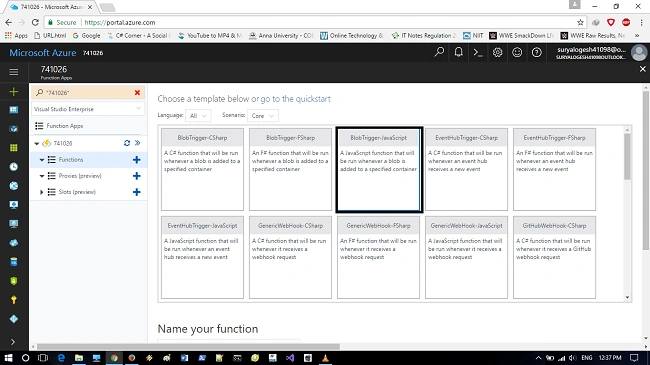Click the green New resource plus
The height and width of the screenshot is (365, 650).
point(14,92)
